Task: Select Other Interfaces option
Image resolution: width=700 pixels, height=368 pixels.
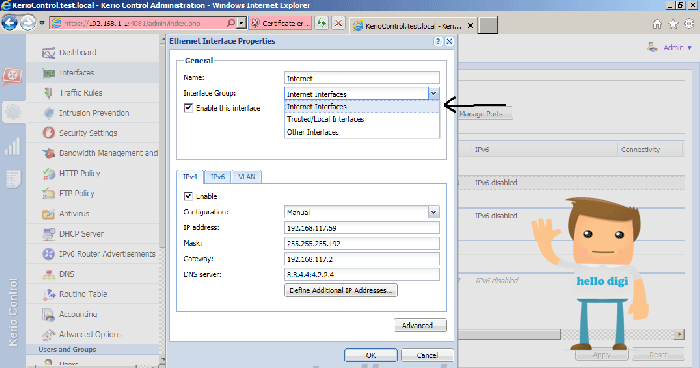Action: coord(362,132)
